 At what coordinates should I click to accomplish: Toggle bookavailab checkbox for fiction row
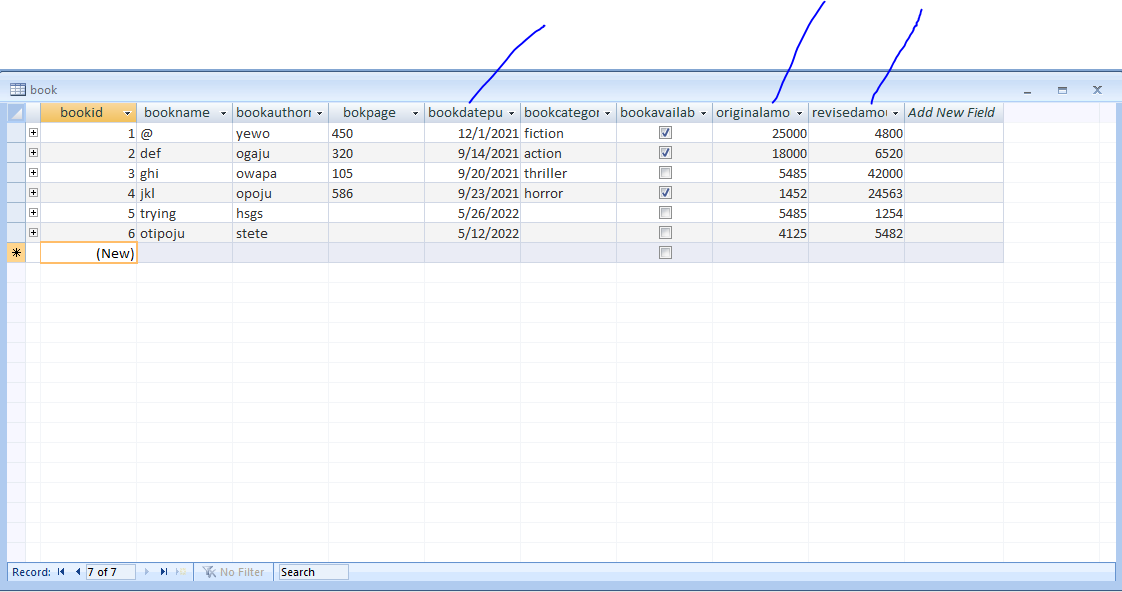[x=665, y=132]
